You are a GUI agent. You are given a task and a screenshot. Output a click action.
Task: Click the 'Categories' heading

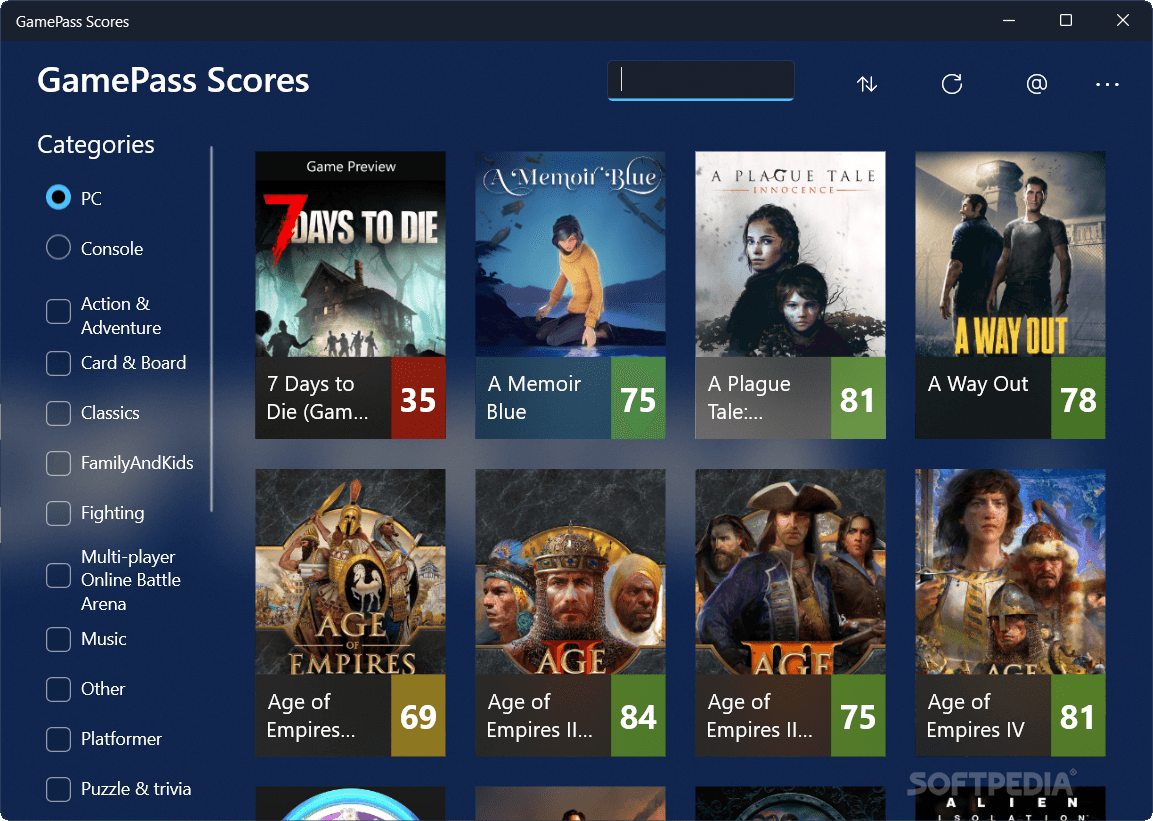point(96,145)
